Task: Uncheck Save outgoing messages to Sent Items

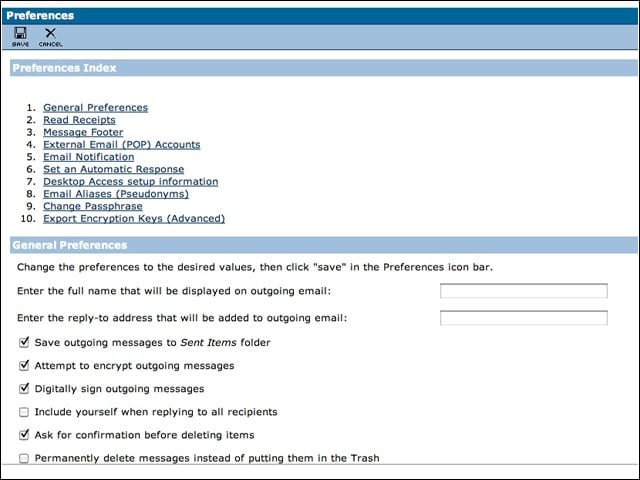Action: pyautogui.click(x=24, y=342)
